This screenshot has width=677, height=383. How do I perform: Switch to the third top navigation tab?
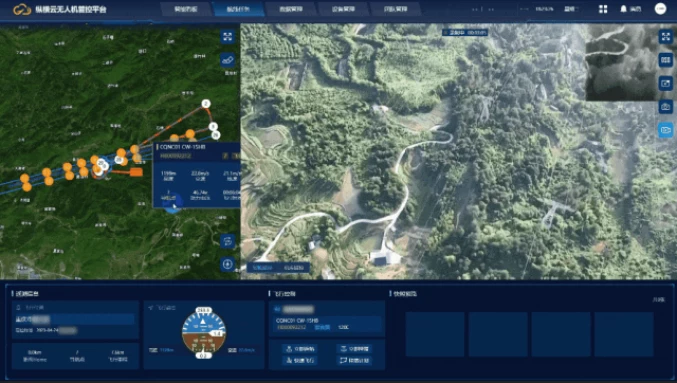click(x=291, y=9)
